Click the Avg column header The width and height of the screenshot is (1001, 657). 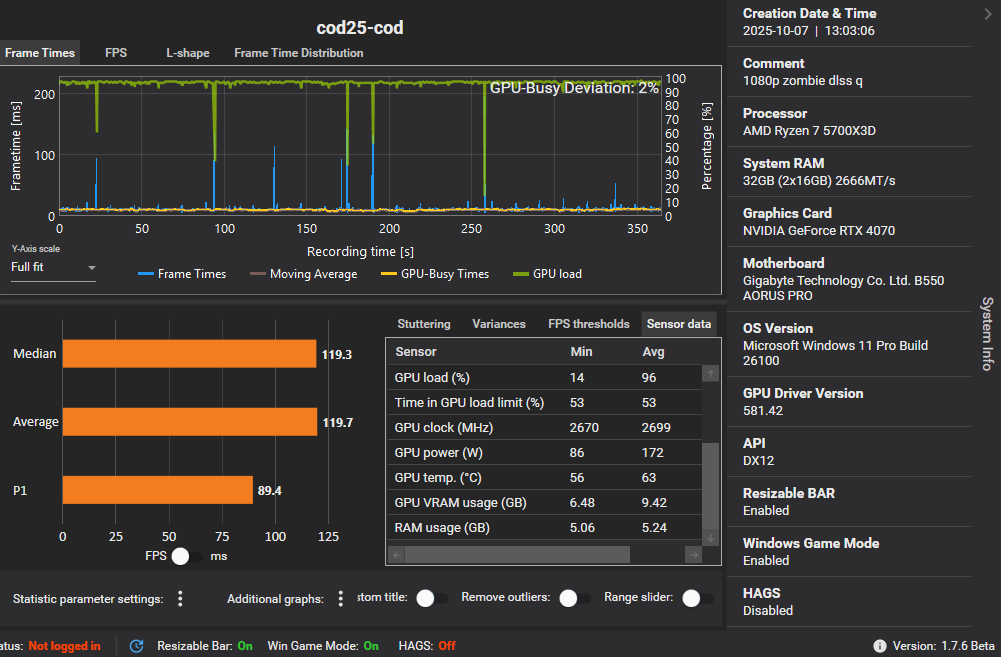click(x=653, y=352)
